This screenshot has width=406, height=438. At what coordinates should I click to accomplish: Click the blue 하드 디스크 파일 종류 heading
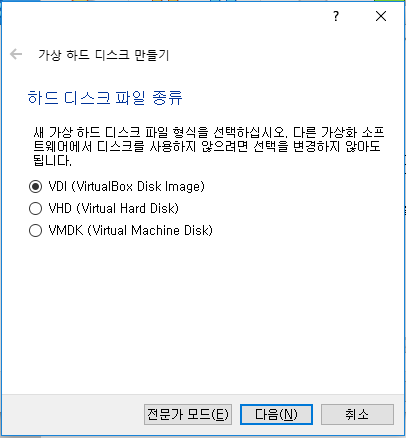(x=105, y=98)
